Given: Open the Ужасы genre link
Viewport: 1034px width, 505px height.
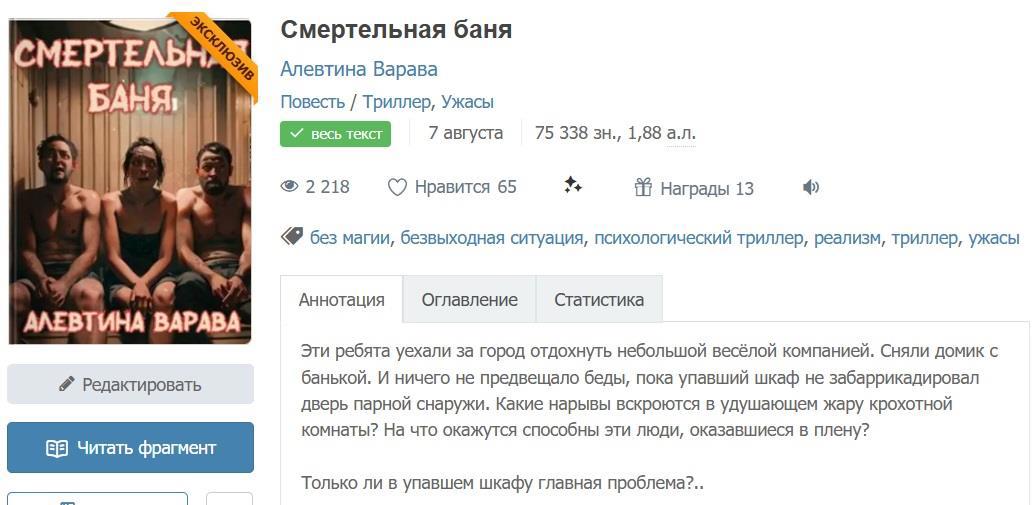Looking at the screenshot, I should point(467,102).
